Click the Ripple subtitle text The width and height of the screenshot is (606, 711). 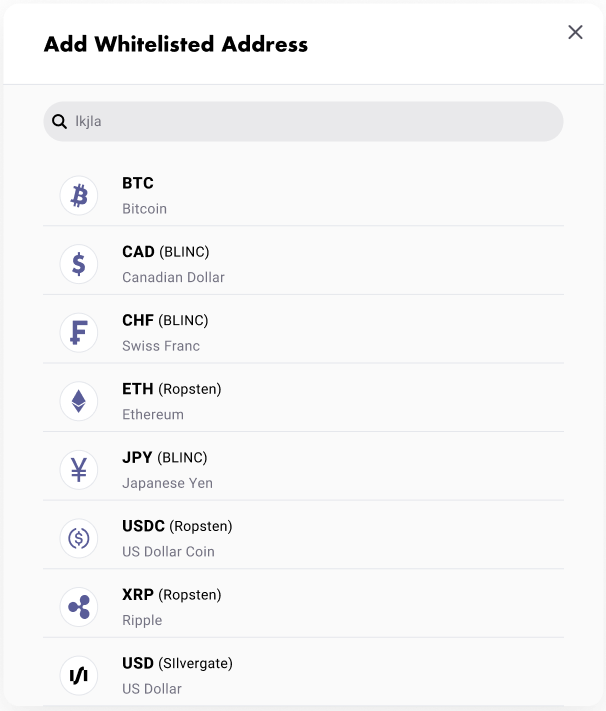click(x=142, y=620)
